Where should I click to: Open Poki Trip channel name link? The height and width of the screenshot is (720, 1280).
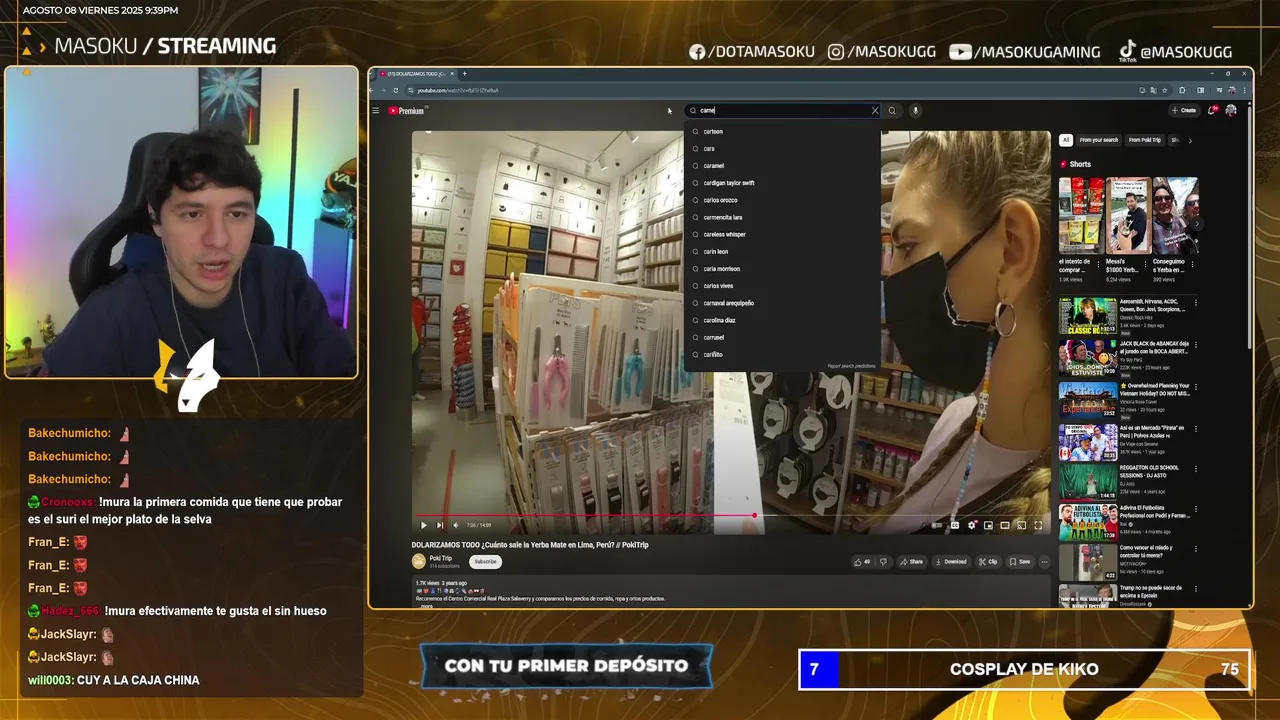tap(441, 558)
